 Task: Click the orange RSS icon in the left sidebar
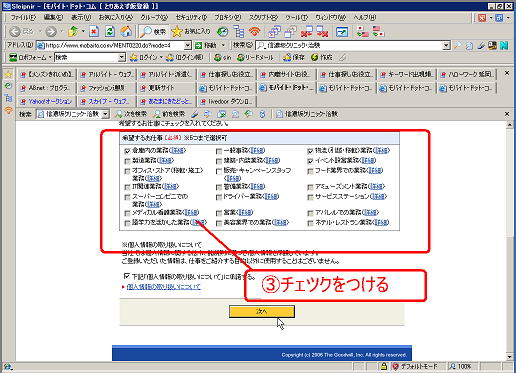point(8,110)
